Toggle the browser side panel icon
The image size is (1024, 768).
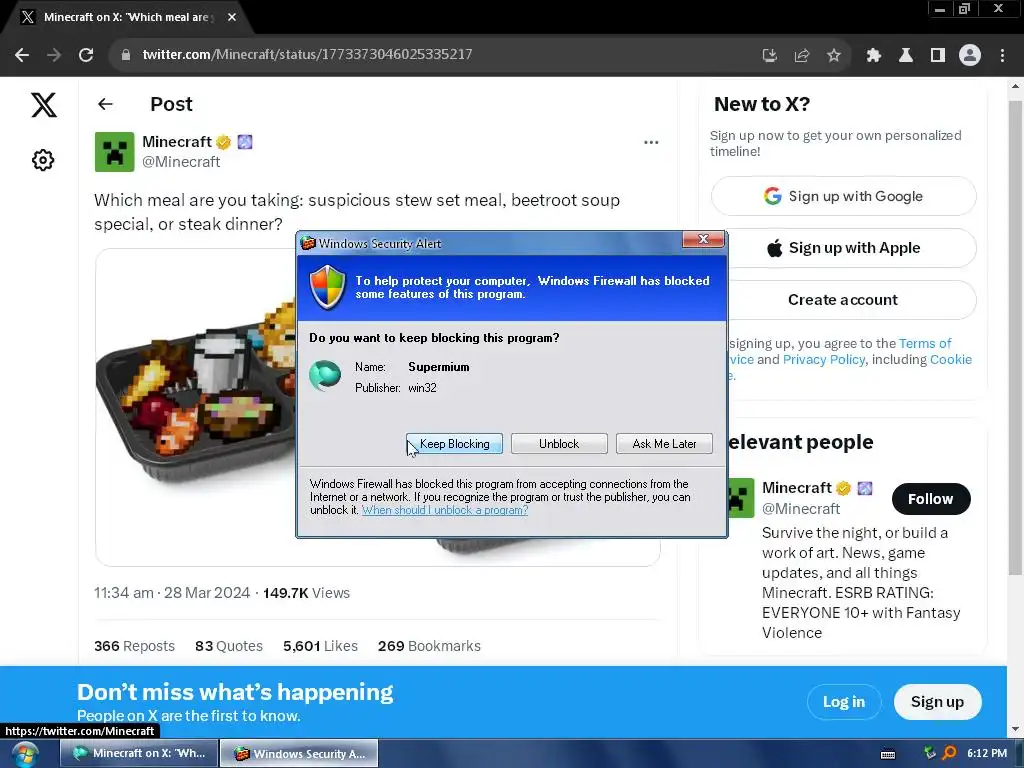pos(938,56)
